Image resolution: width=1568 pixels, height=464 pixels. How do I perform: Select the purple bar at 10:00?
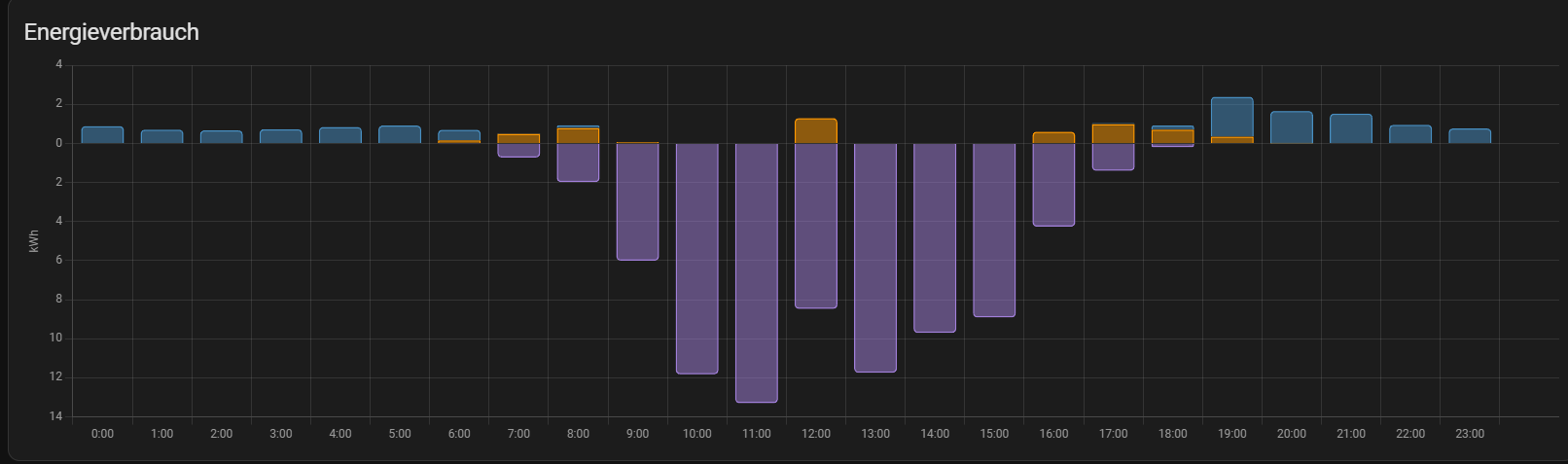(697, 259)
